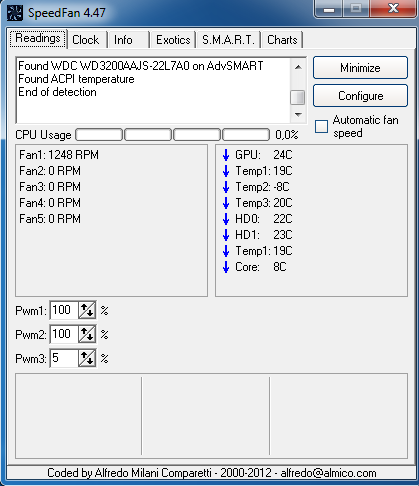
Task: Click the arrow icon beside Core: 8C
Action: pos(226,267)
